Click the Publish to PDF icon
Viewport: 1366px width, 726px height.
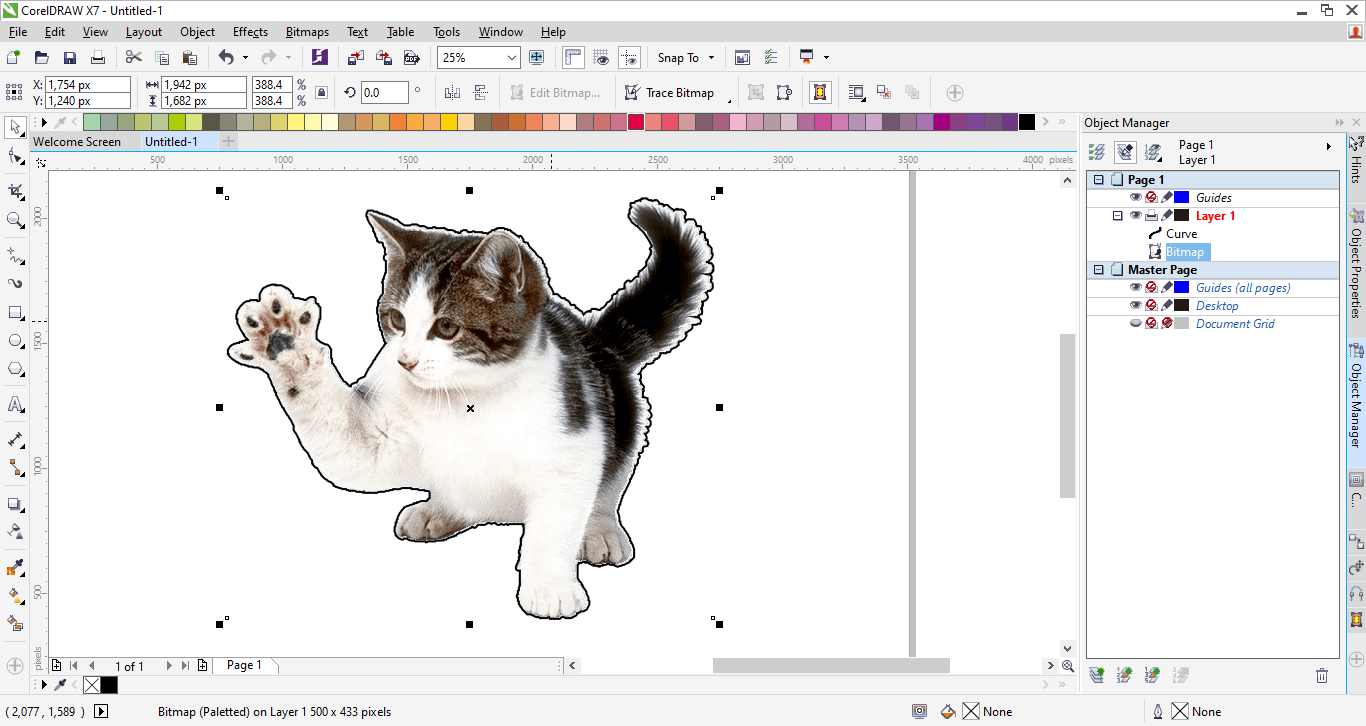411,58
